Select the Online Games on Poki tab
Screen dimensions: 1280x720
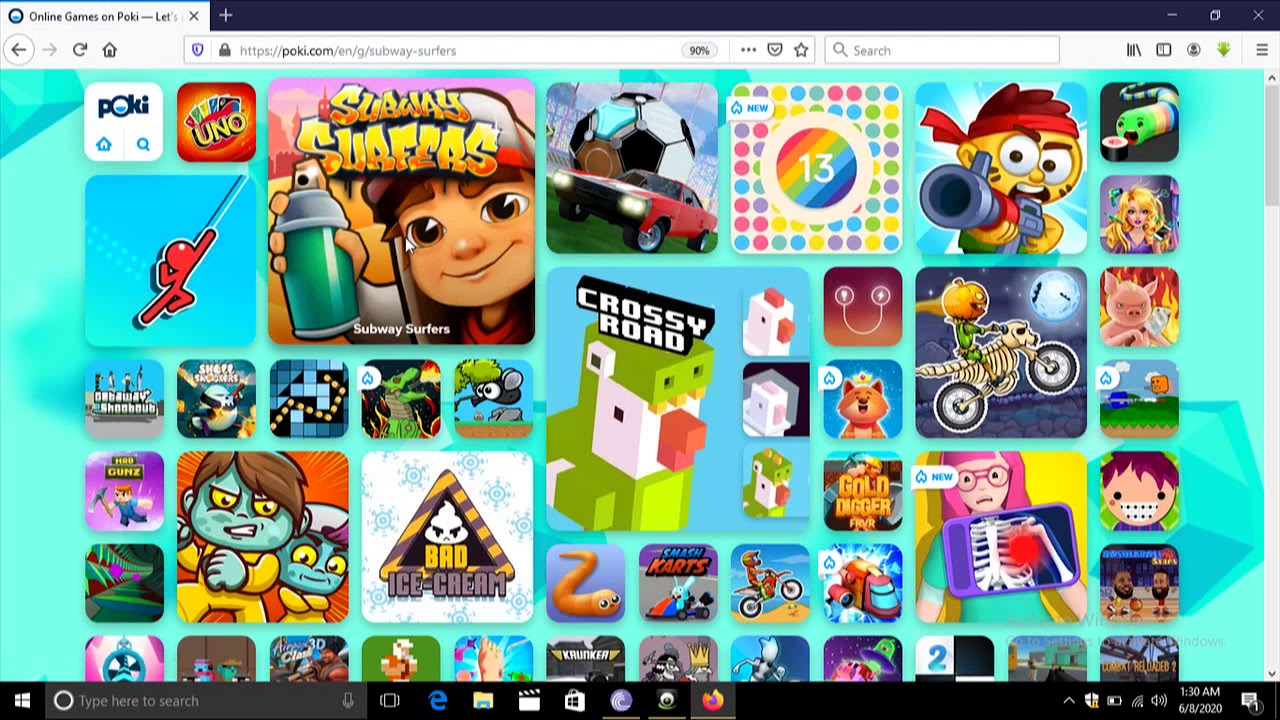coord(103,16)
